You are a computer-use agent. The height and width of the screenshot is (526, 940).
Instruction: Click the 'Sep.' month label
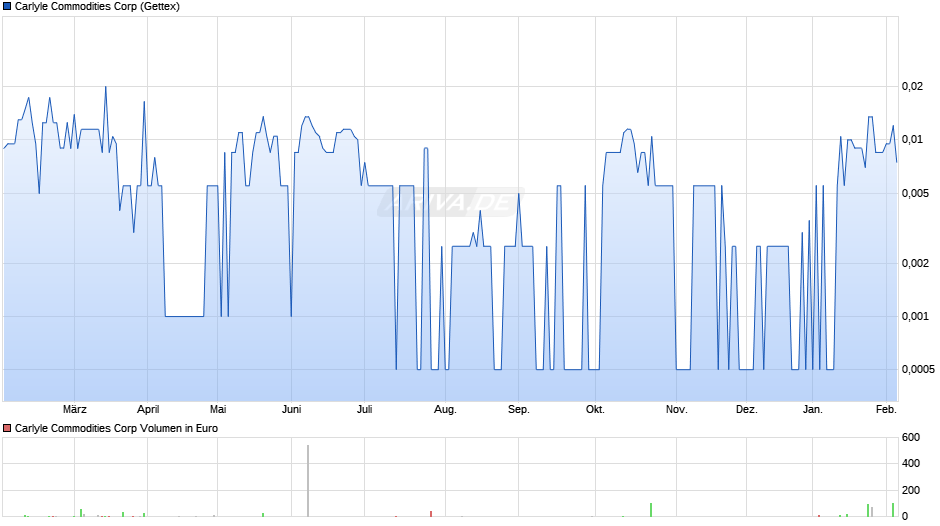tap(519, 410)
